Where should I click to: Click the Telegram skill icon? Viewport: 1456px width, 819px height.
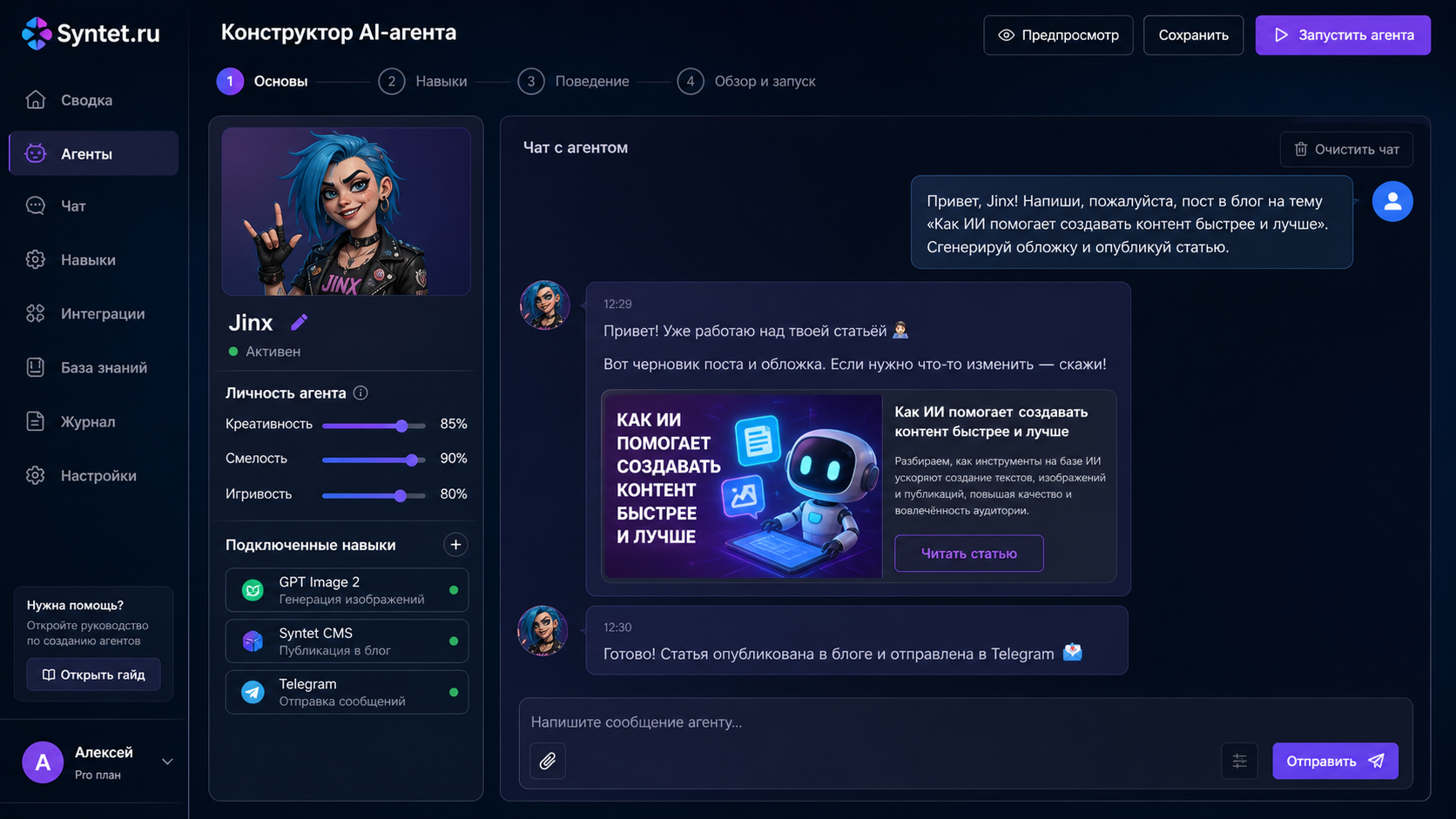click(253, 693)
